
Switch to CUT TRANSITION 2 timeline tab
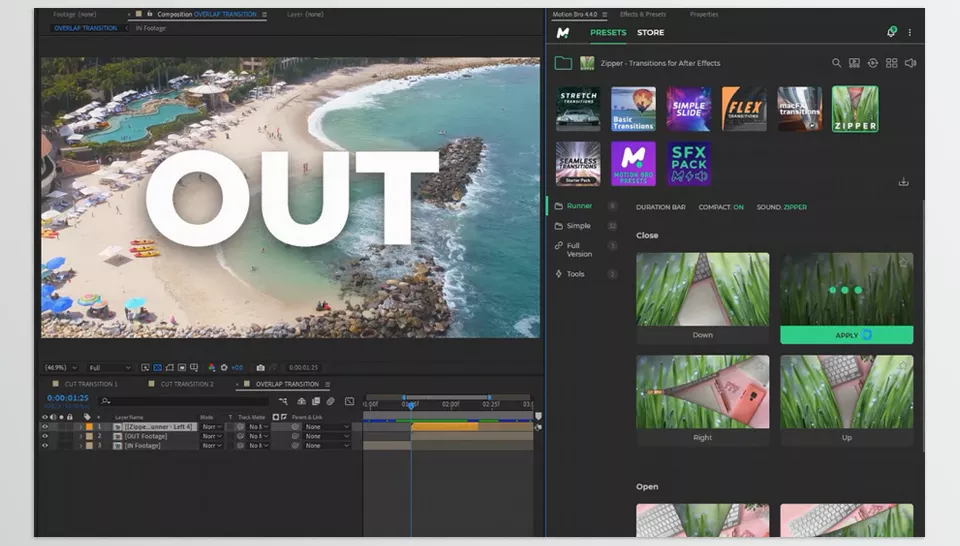(x=187, y=384)
